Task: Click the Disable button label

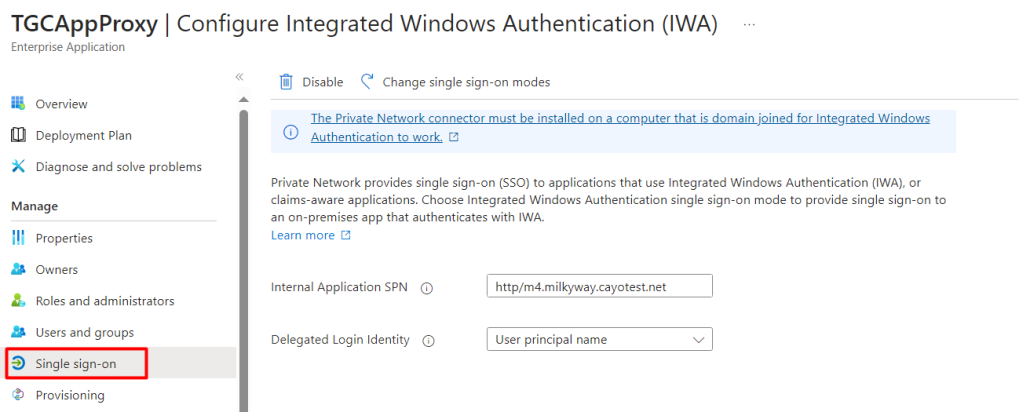Action: click(322, 82)
